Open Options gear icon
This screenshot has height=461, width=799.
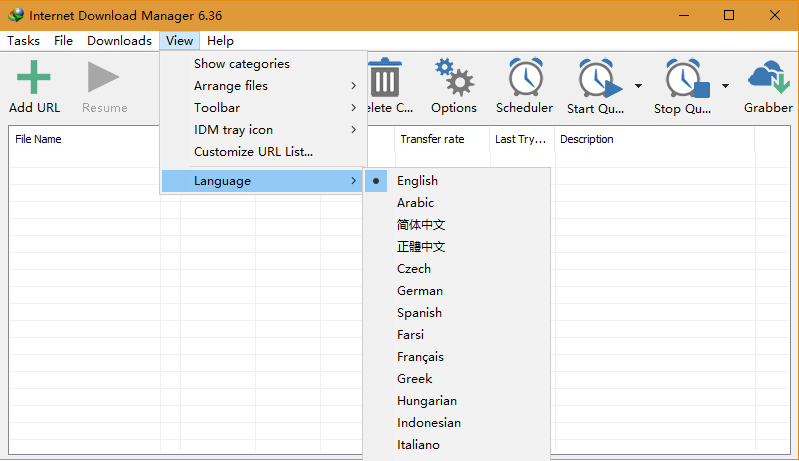[x=454, y=77]
